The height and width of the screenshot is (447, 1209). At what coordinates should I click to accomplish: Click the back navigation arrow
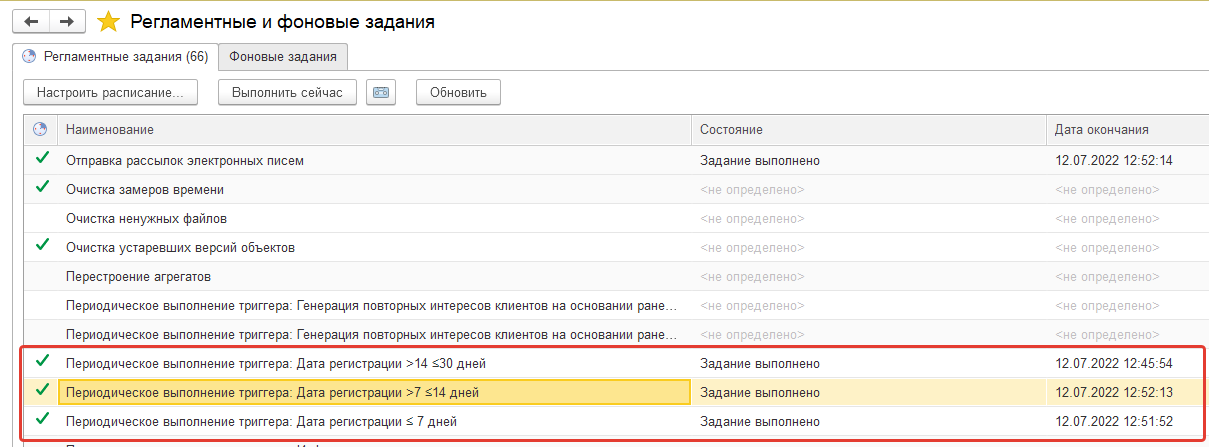[x=30, y=21]
